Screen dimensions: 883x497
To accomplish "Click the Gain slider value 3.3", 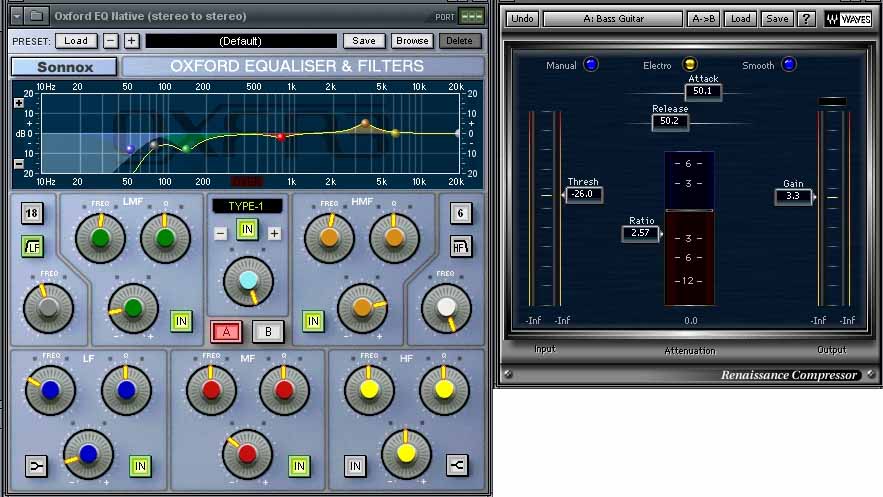I will [x=793, y=196].
